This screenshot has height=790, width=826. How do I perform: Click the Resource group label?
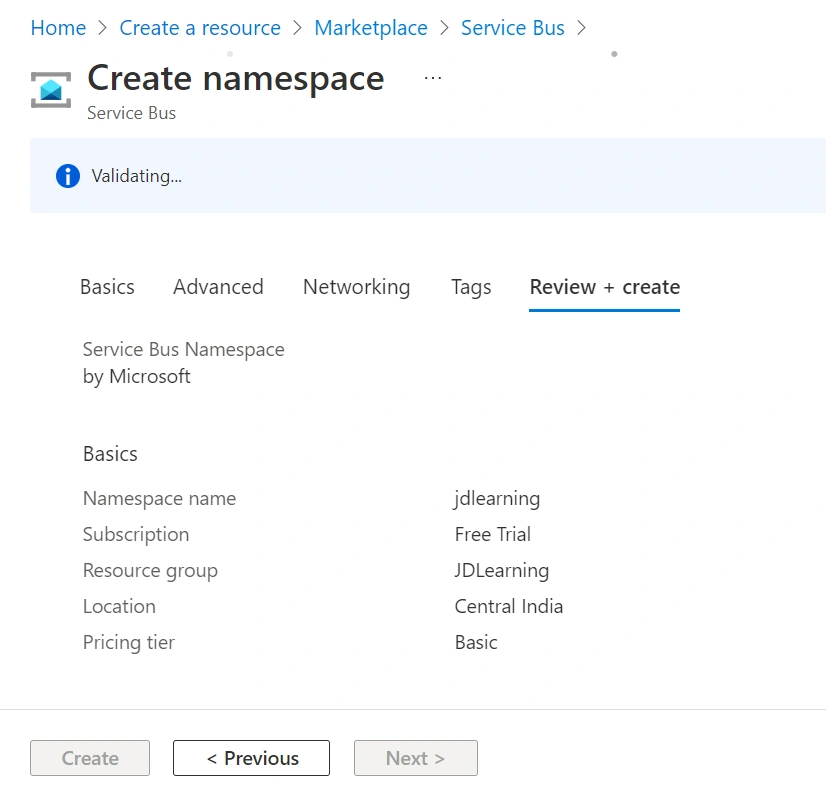150,570
